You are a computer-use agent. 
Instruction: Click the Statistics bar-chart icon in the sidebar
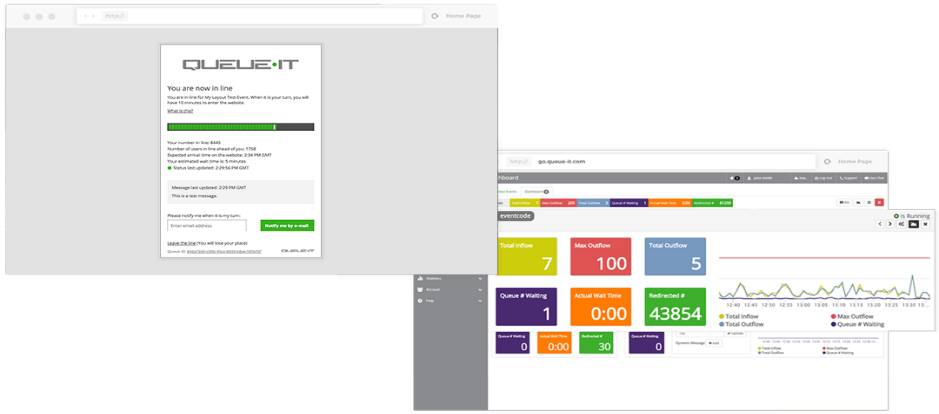pos(420,279)
